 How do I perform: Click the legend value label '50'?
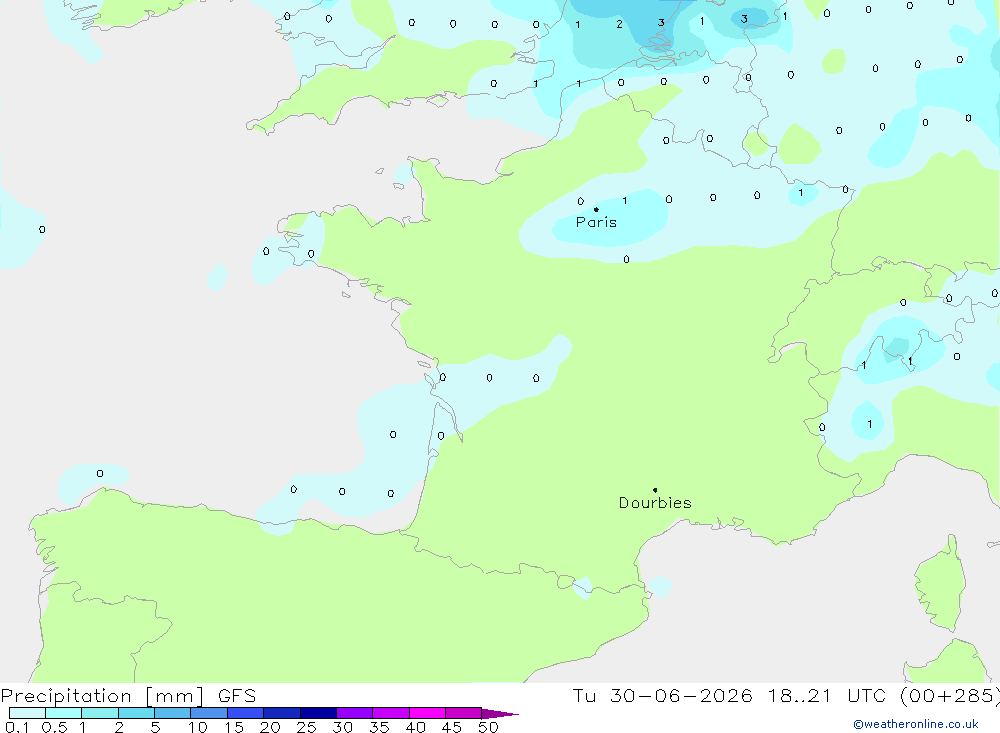coord(488,727)
